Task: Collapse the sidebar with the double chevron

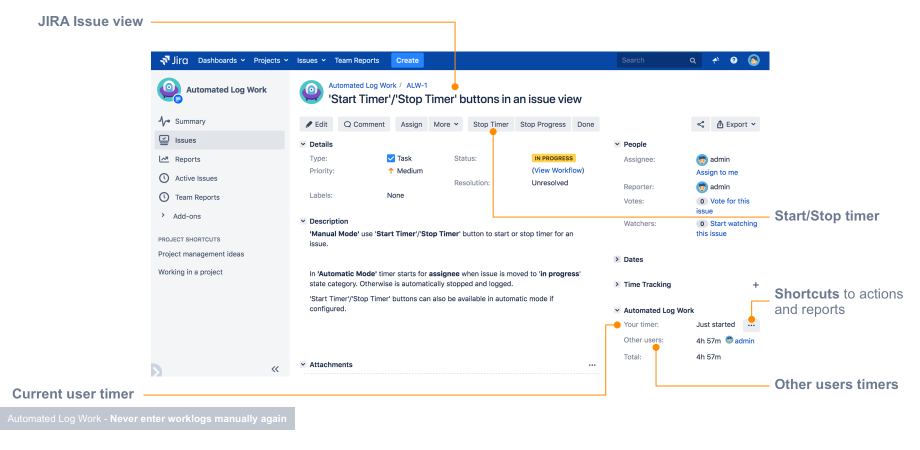Action: (275, 369)
